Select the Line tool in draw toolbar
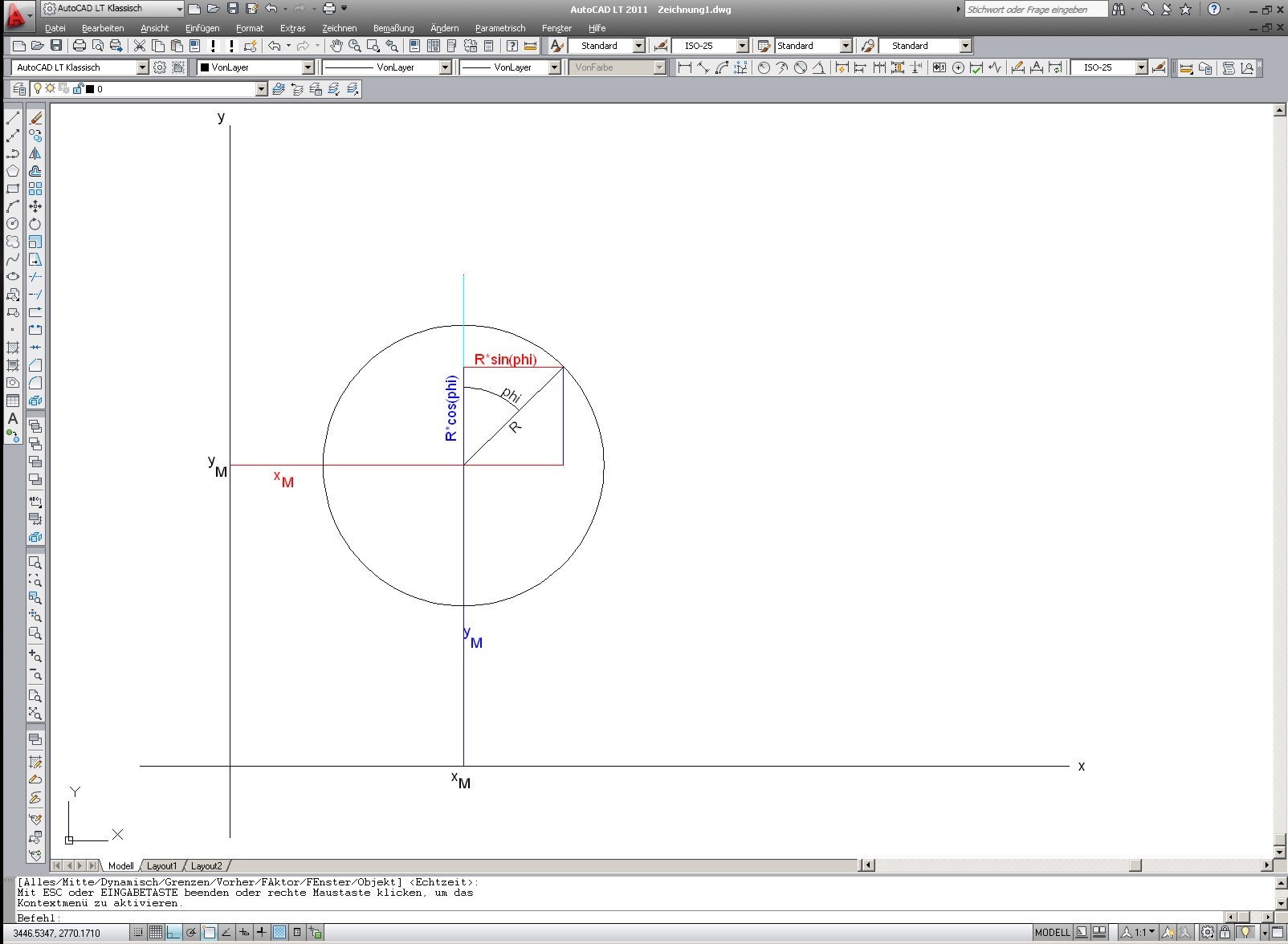Screen dimensions: 1288x944 13,118
